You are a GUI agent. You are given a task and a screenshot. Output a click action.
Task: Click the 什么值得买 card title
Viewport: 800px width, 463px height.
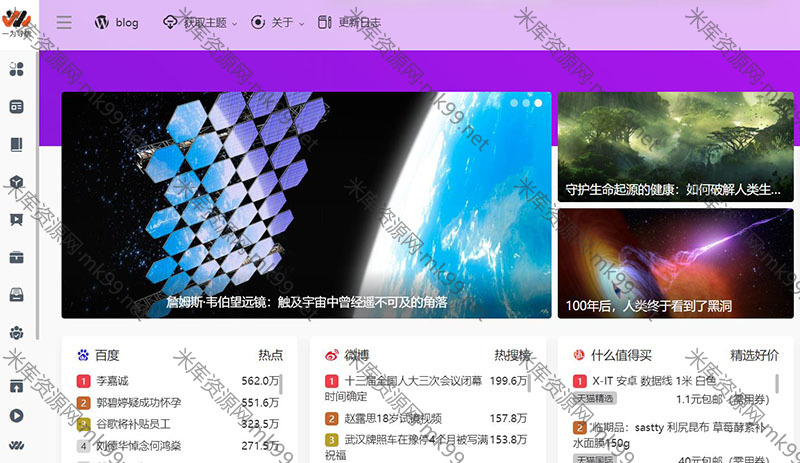click(621, 355)
